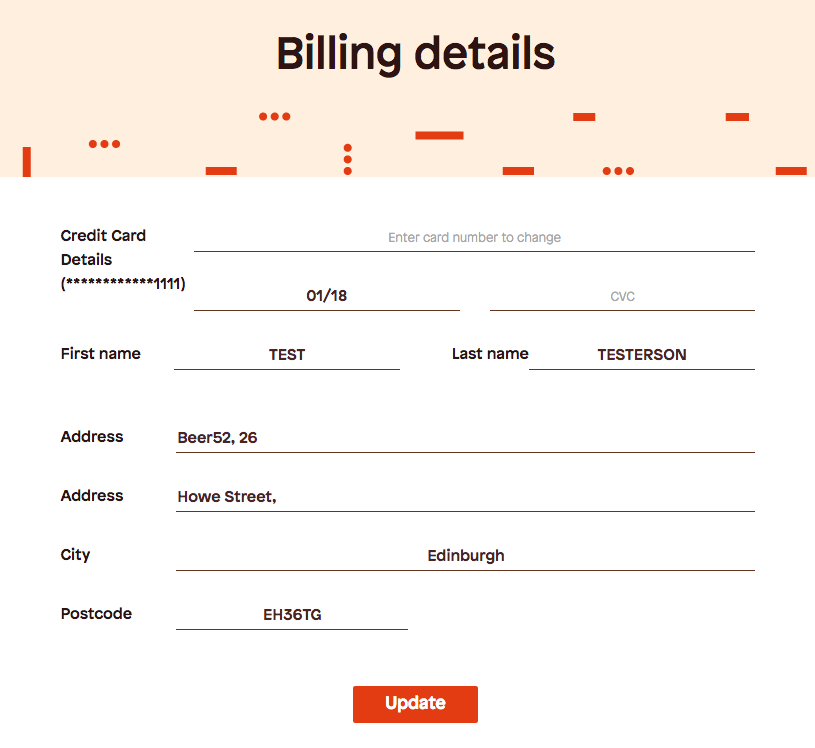Focus the CVC input field
Screen dimensions: 815x748
(x=622, y=296)
